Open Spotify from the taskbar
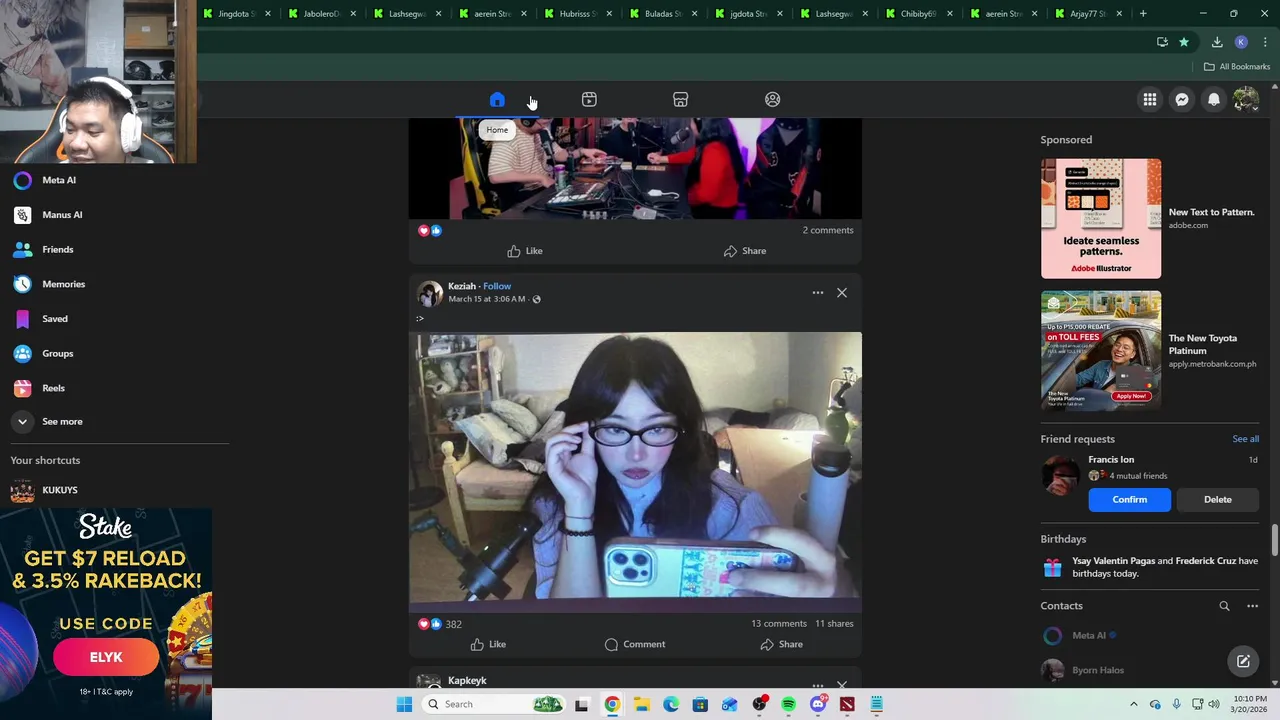Viewport: 1280px width, 720px height. click(x=789, y=704)
